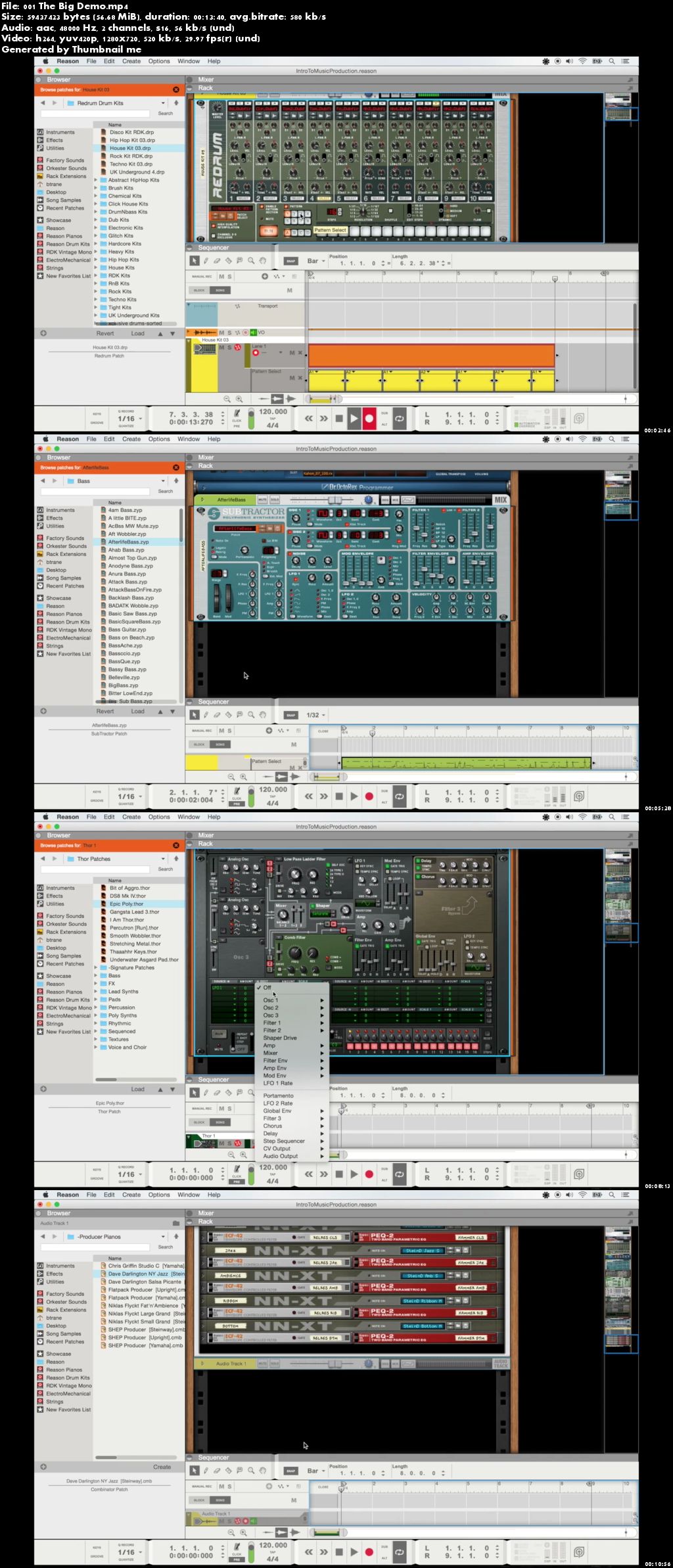Click Load in the Thor Patches frame browser

click(137, 1089)
